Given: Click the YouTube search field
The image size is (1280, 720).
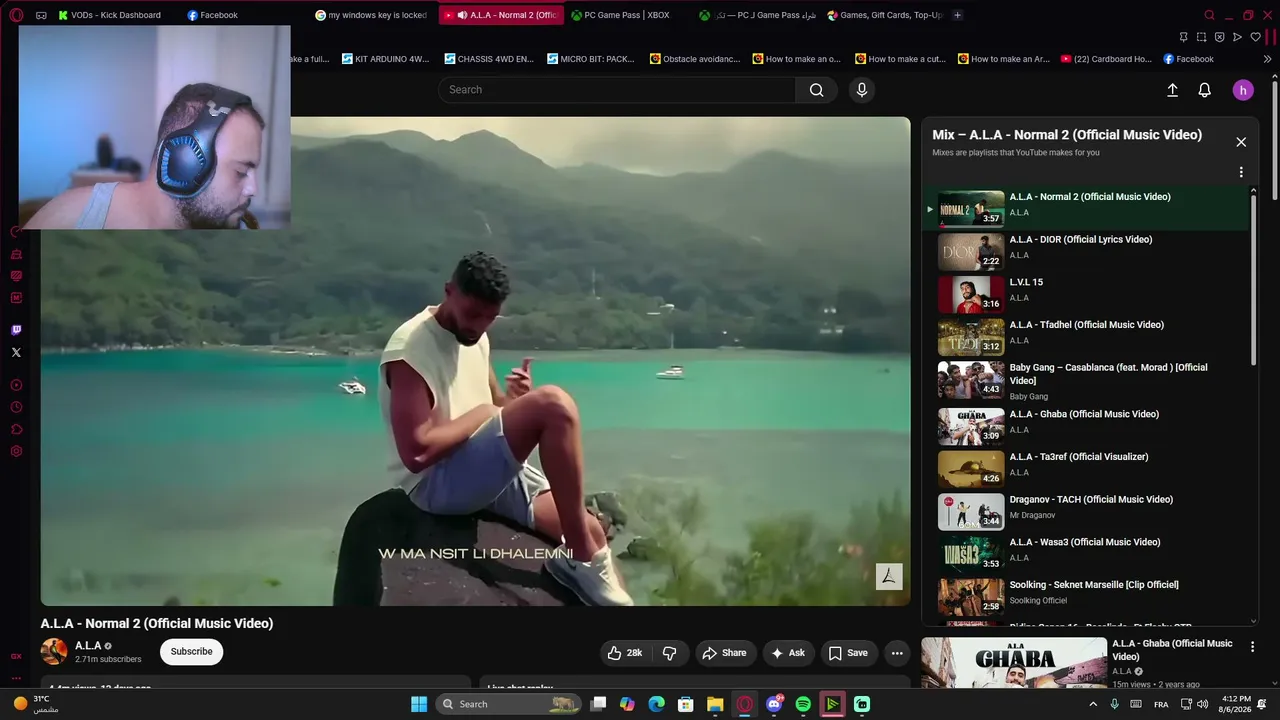Looking at the screenshot, I should [617, 90].
